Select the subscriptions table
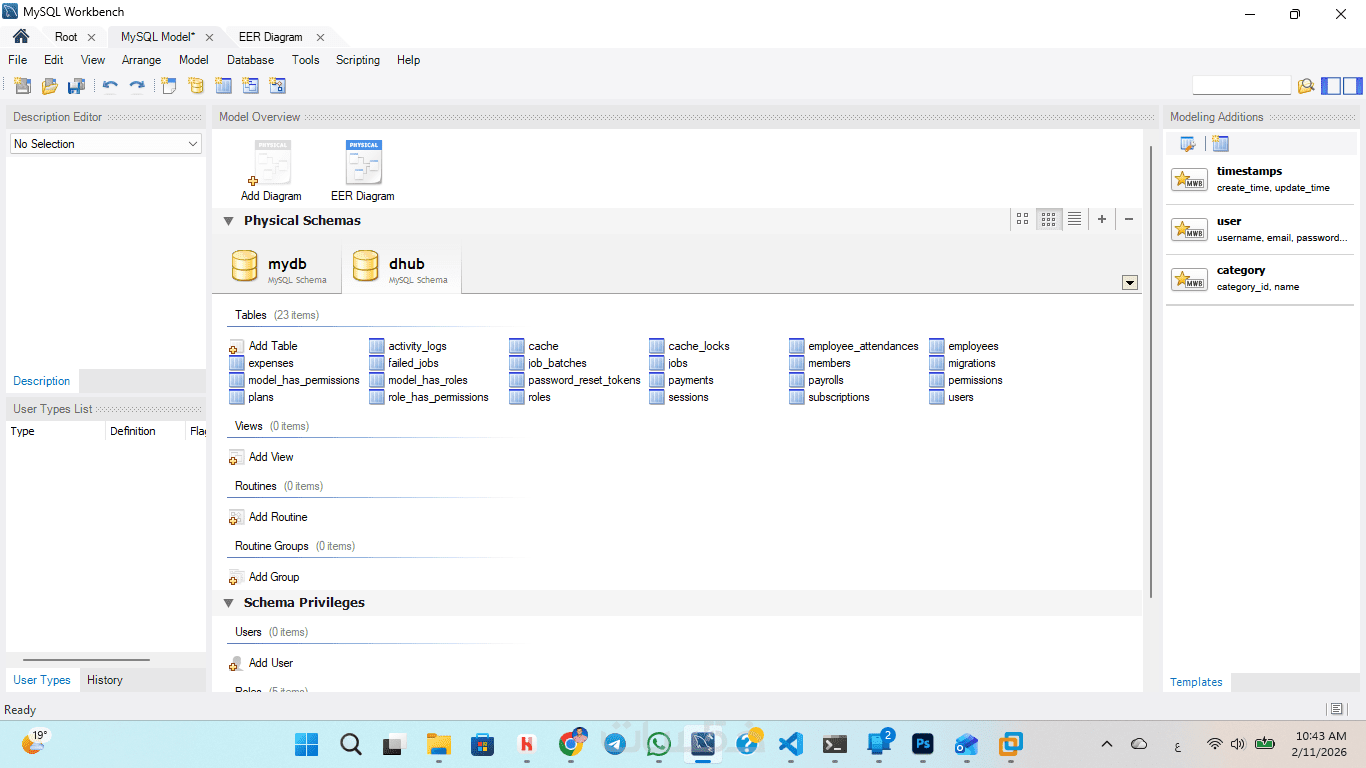Screen dimensions: 1366x768 coord(829,397)
